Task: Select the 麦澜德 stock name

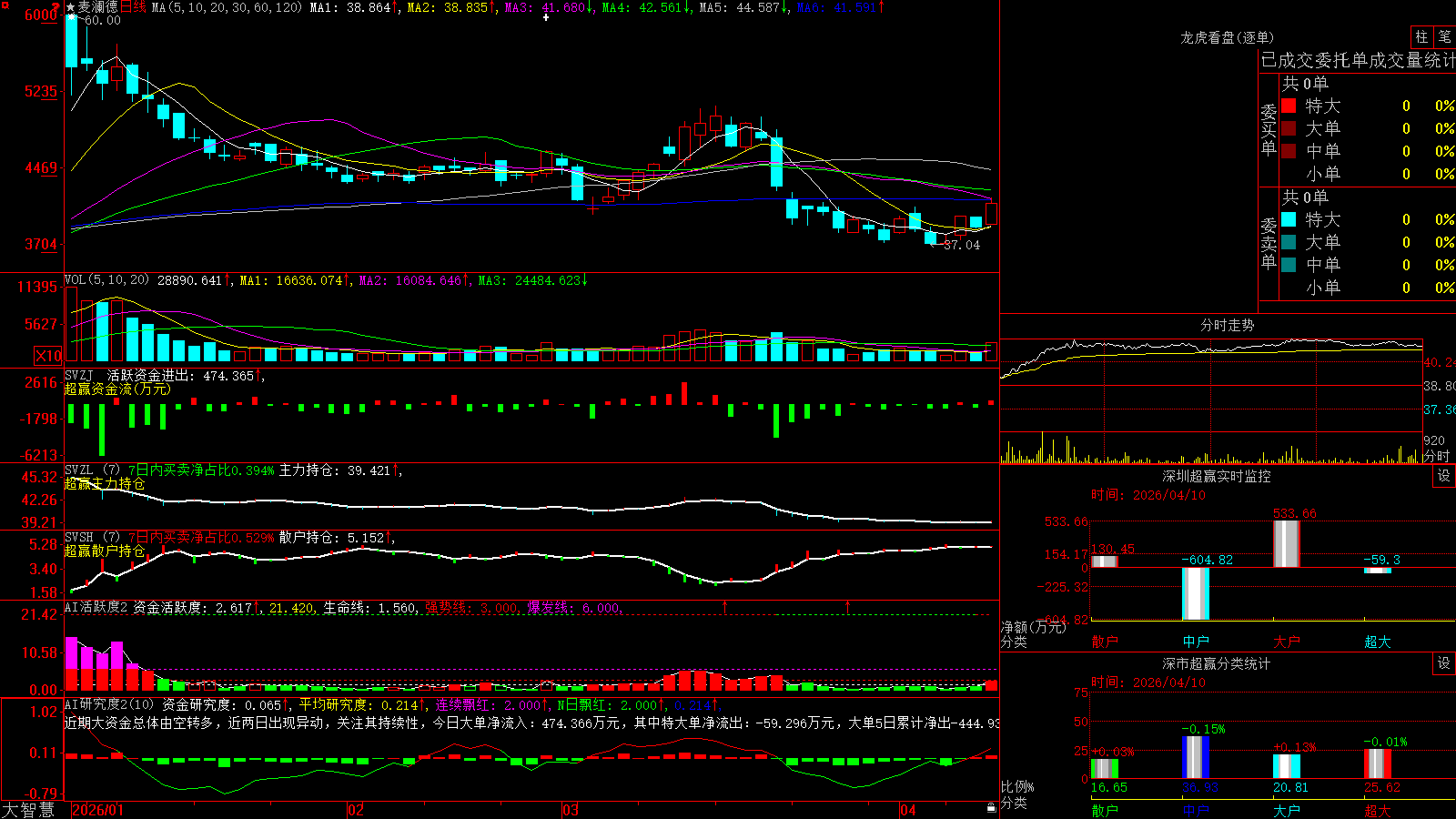Action: [x=97, y=7]
